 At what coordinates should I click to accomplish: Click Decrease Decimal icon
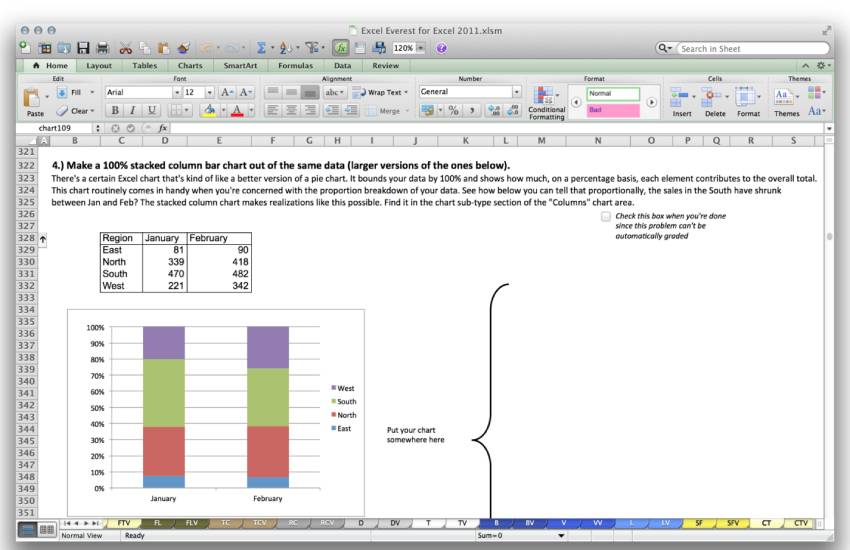[513, 111]
